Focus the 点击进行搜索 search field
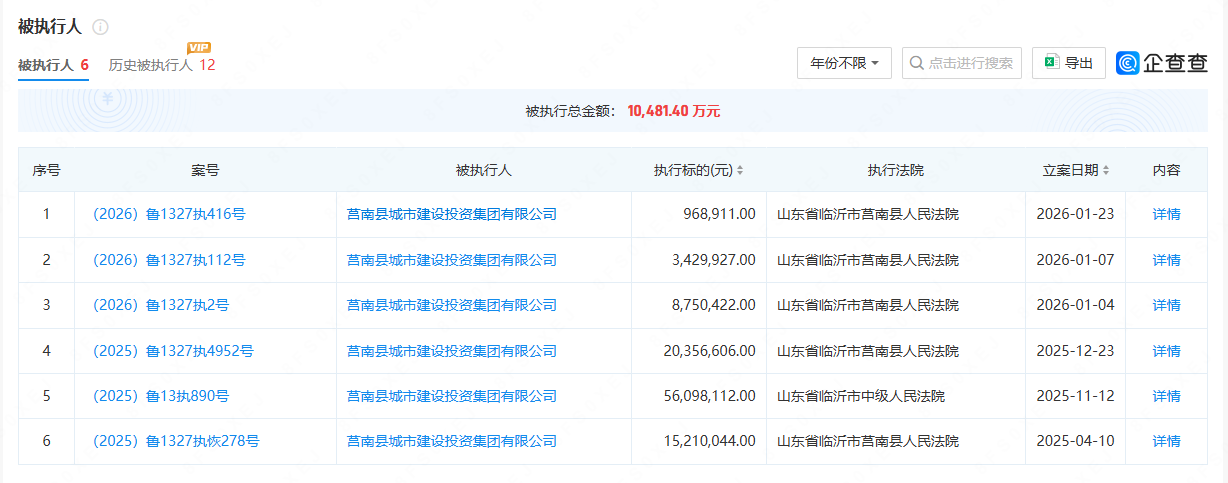This screenshot has height=483, width=1228. [970, 63]
